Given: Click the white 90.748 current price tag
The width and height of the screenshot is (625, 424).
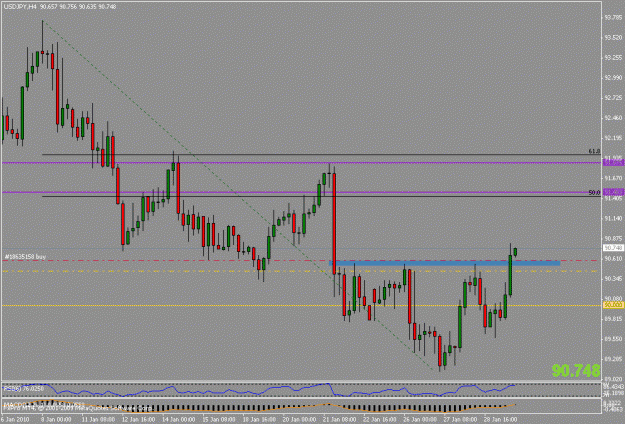Looking at the screenshot, I should (613, 248).
